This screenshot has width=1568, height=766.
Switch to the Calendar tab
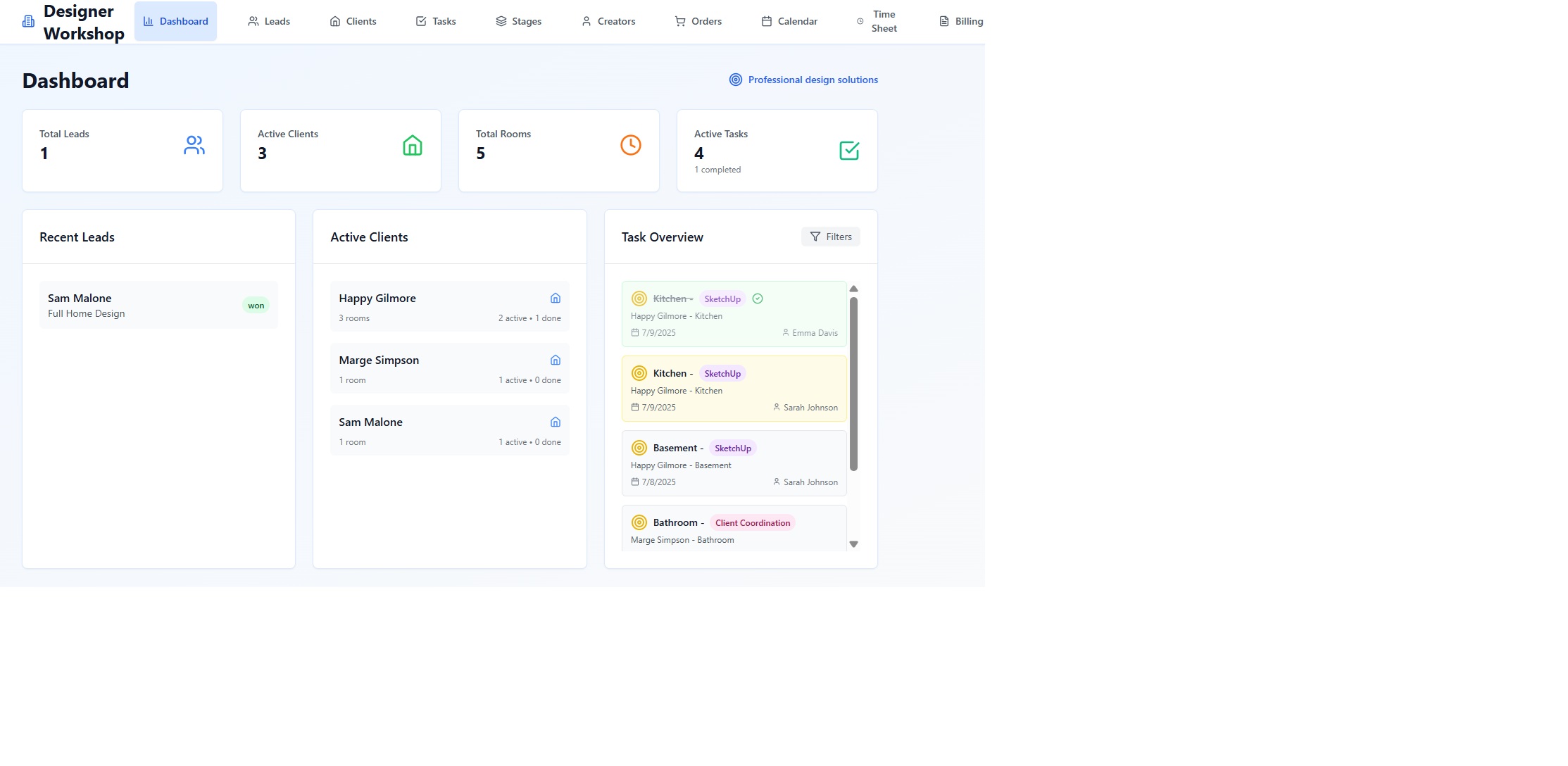click(x=789, y=22)
